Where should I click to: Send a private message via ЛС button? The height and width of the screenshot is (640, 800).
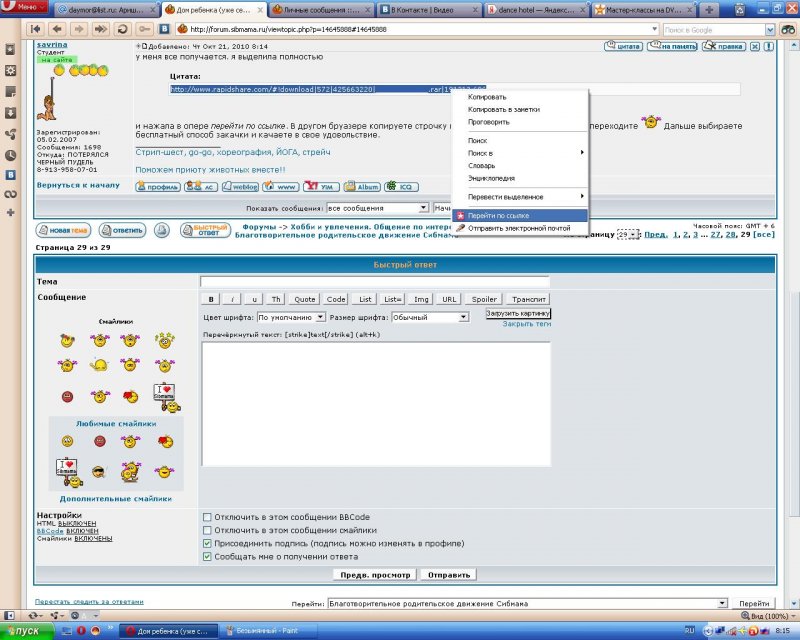[x=201, y=187]
